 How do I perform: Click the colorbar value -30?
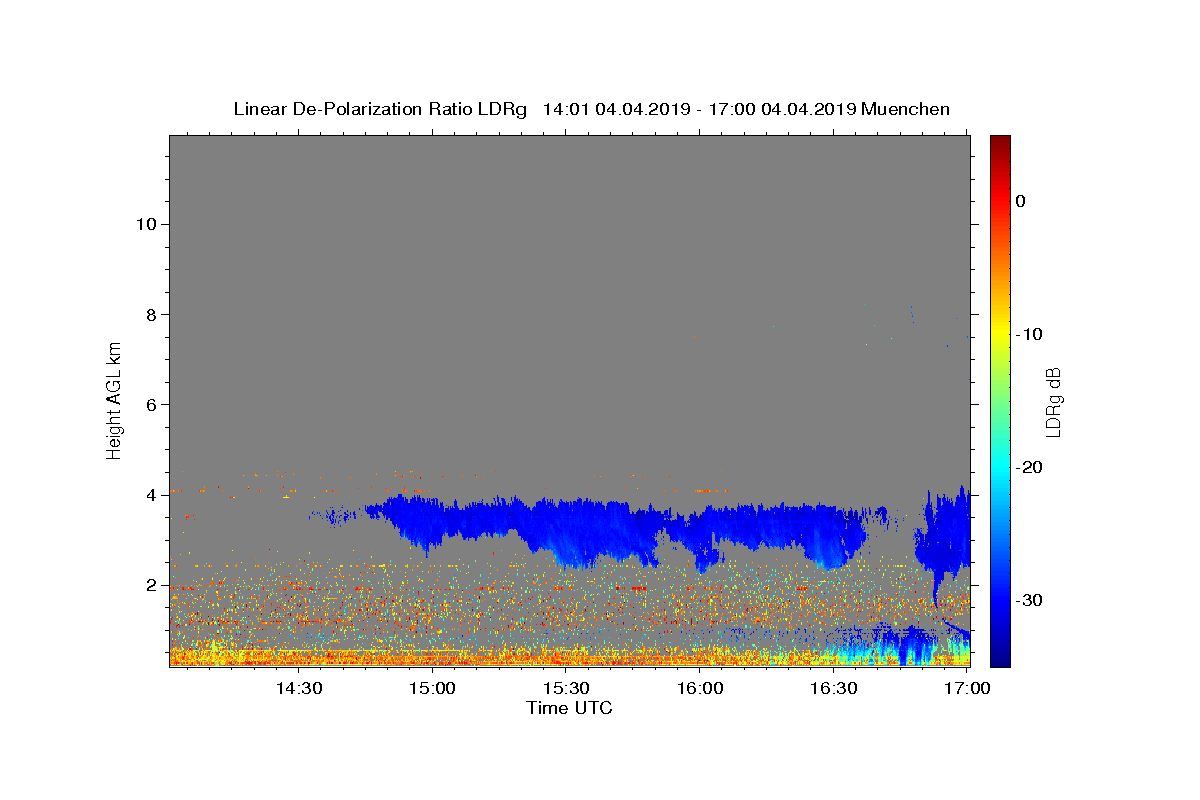tap(1029, 600)
